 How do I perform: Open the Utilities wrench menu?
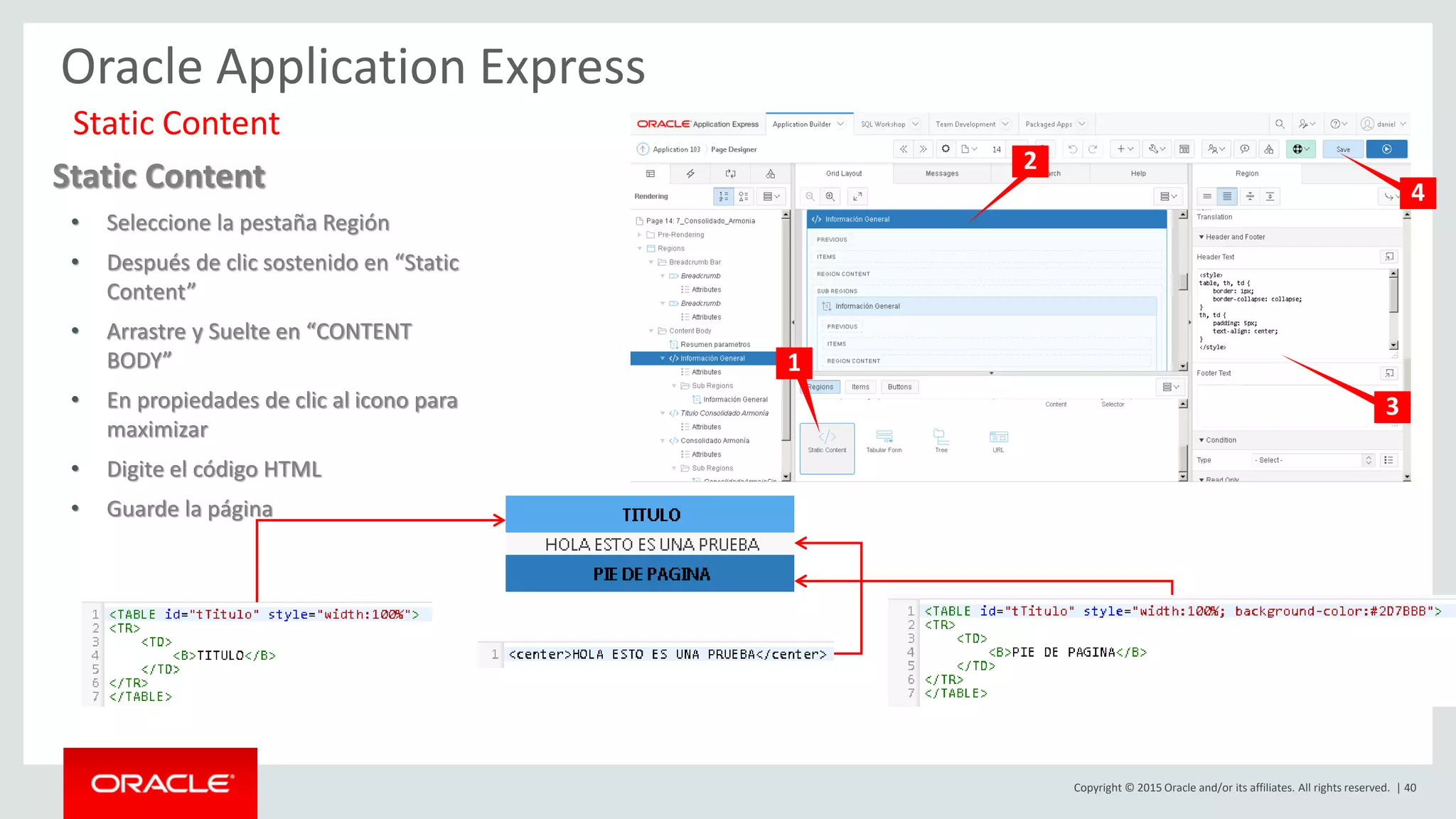(1157, 149)
